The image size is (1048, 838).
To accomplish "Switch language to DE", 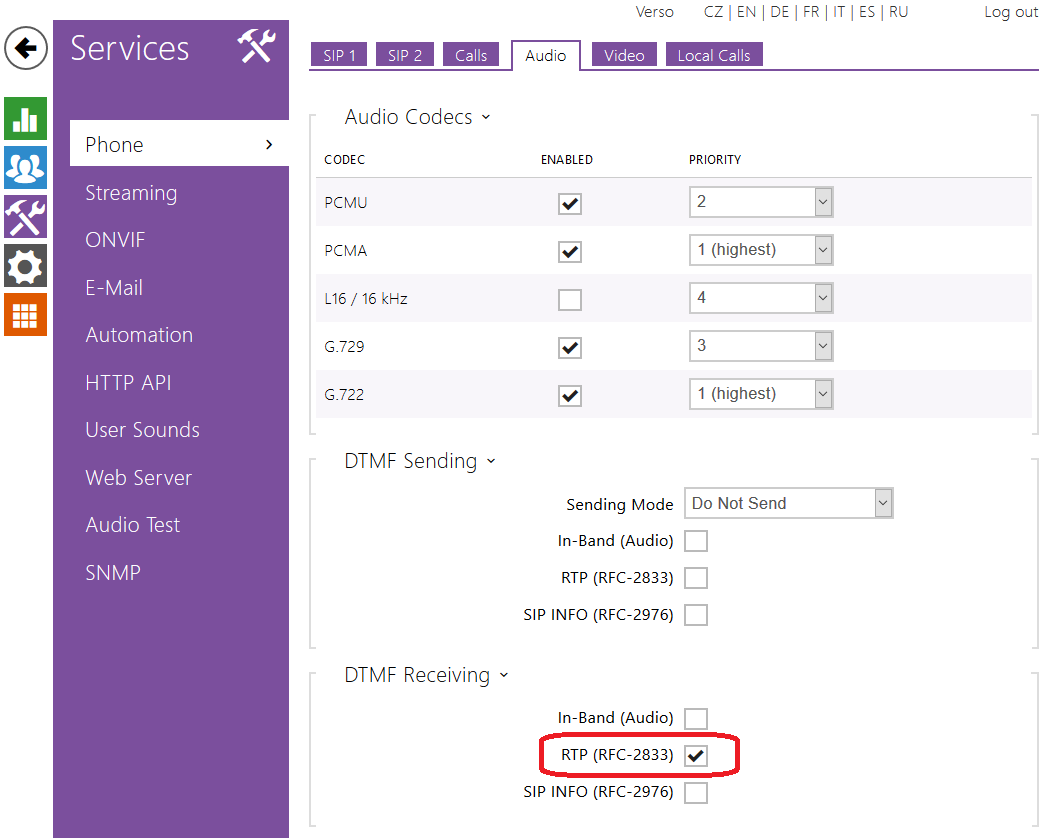I will [779, 12].
